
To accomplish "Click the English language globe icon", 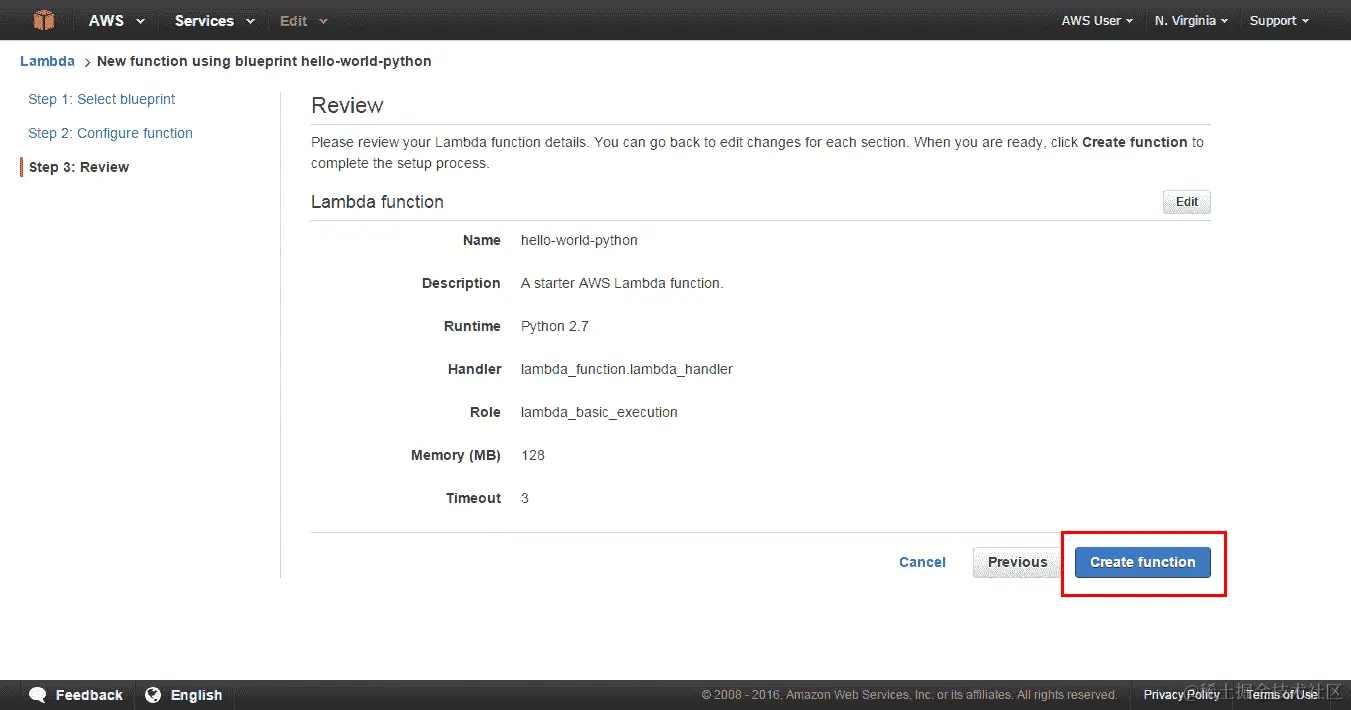I will pos(153,695).
